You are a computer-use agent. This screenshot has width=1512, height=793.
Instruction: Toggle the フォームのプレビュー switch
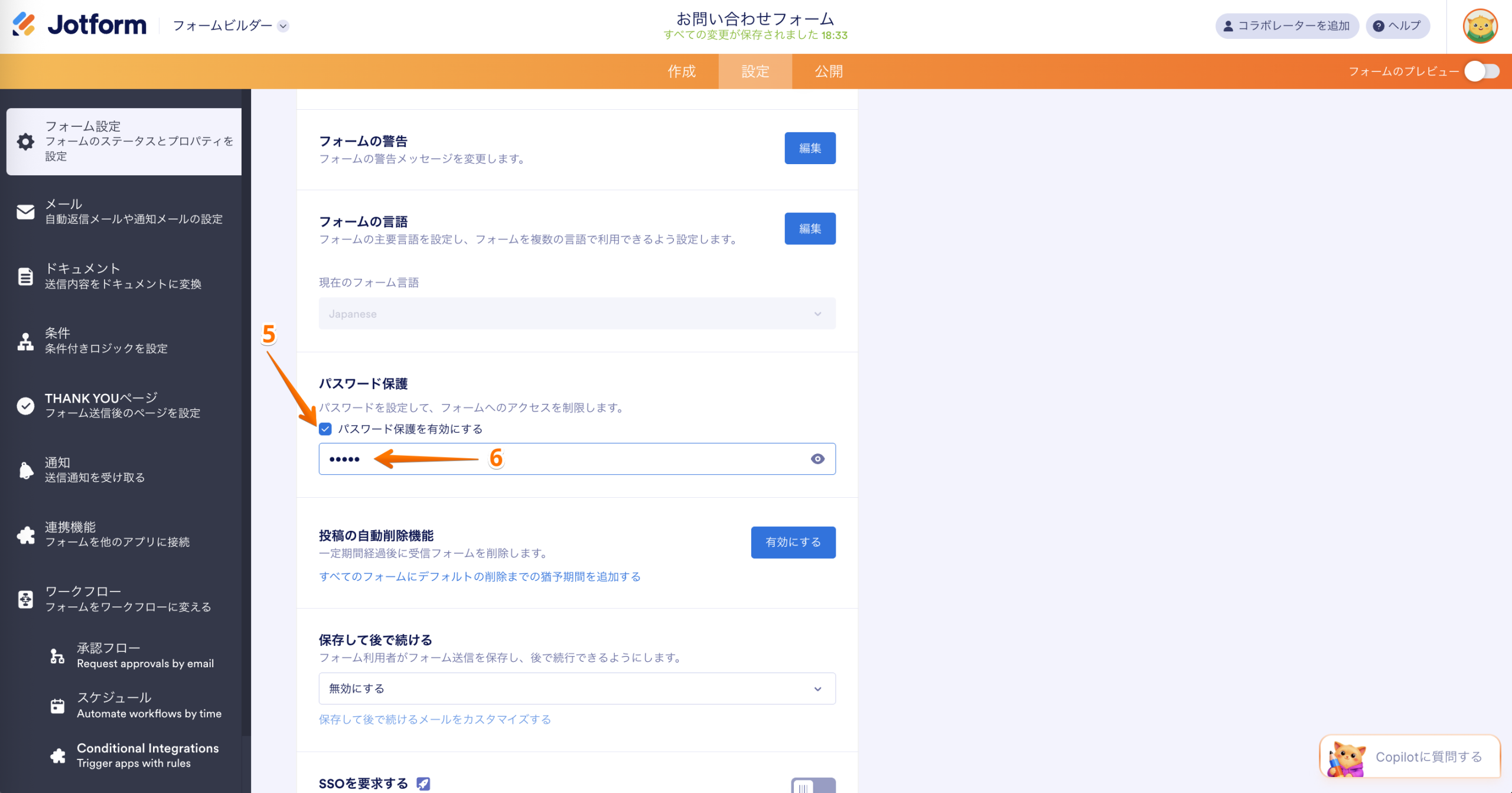coord(1481,71)
